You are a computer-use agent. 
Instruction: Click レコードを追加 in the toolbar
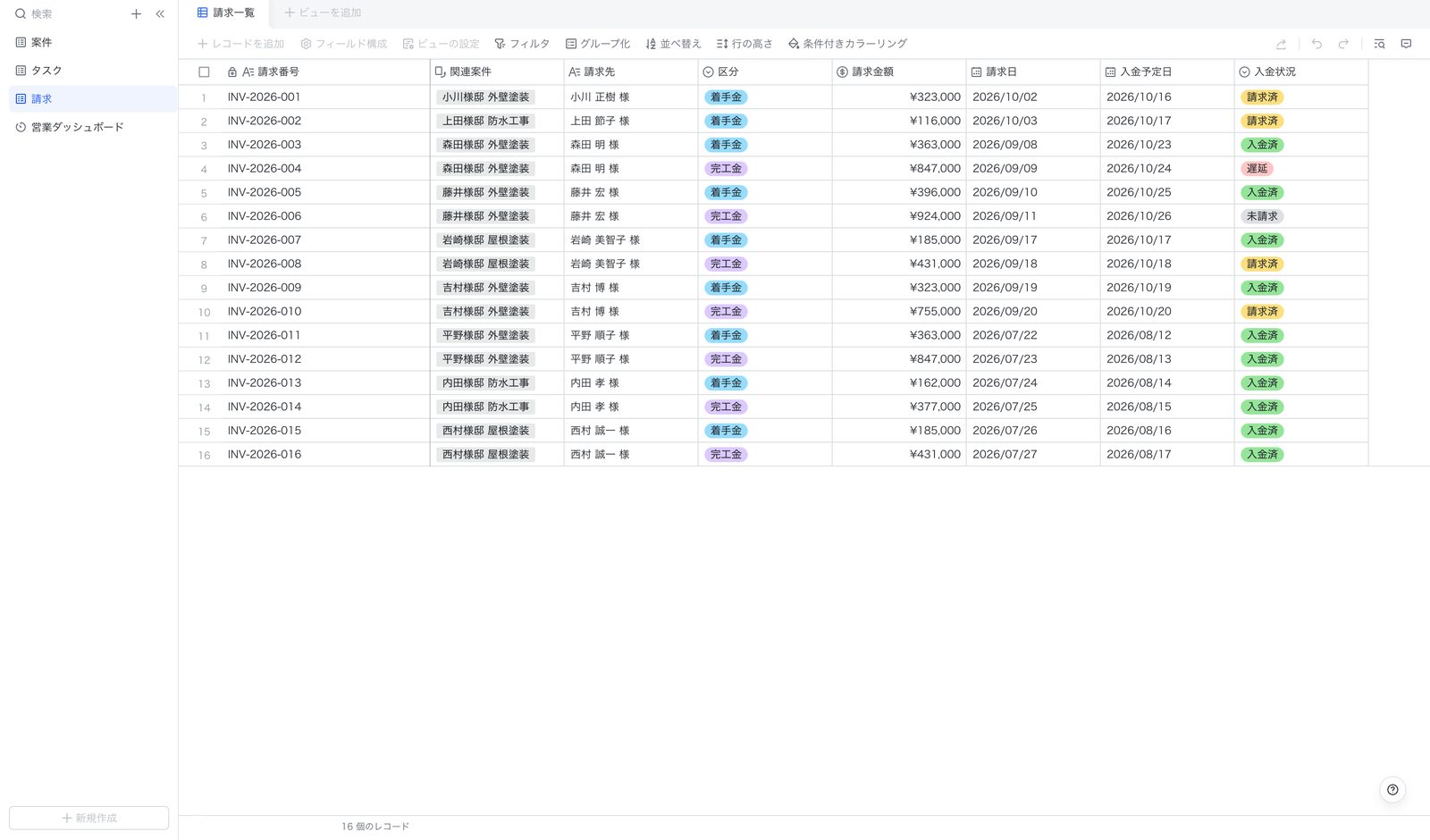coord(240,44)
